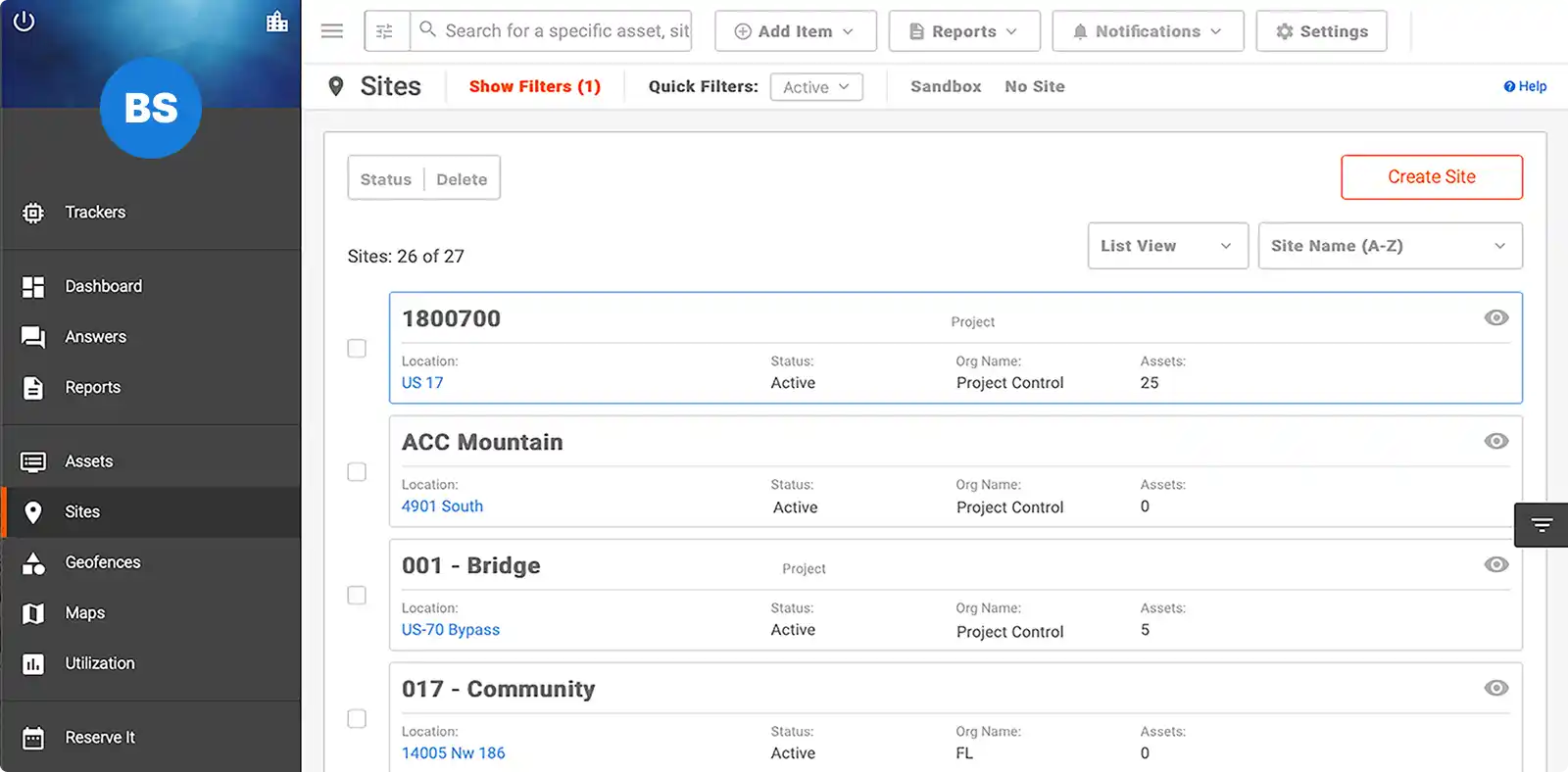Open the List View dropdown
The width and height of the screenshot is (1568, 772).
(1167, 246)
